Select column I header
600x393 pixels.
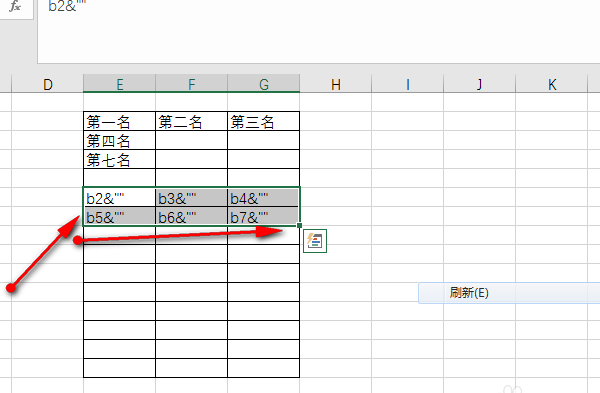408,84
